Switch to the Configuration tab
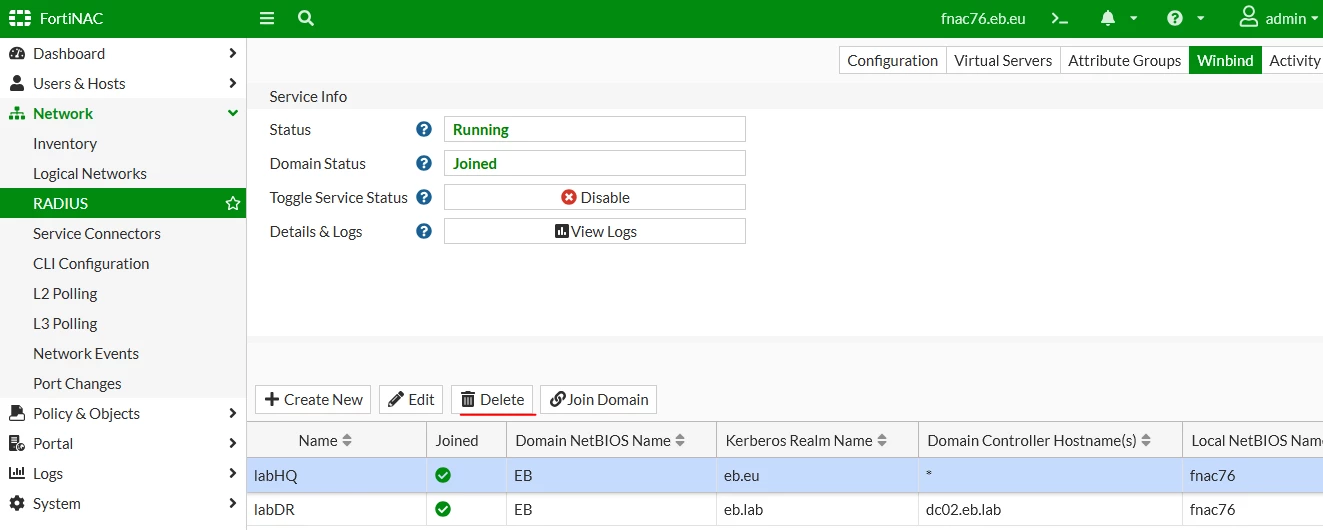 892,60
